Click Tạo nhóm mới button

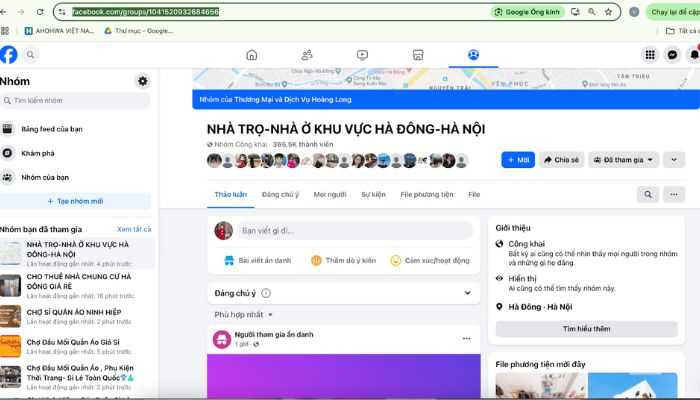coord(75,201)
